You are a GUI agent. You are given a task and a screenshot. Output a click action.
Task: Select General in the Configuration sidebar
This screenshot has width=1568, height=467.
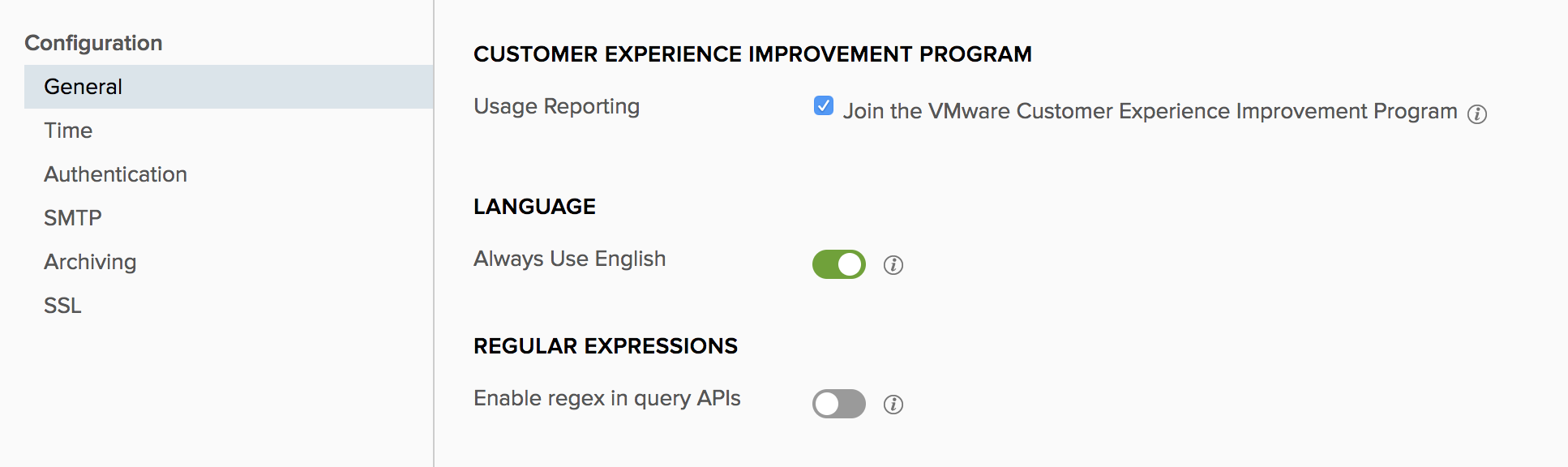pos(84,87)
